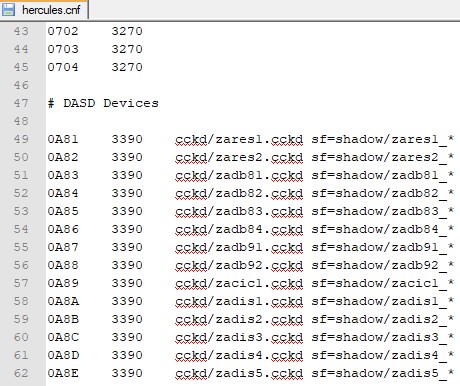The height and width of the screenshot is (386, 460).
Task: Click sf=shadow/zacic1_* parameter
Action: click(383, 283)
